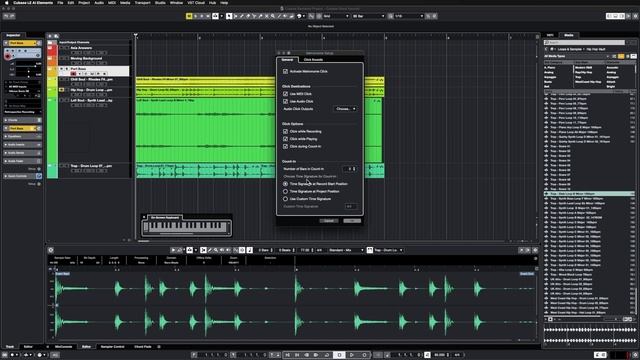The width and height of the screenshot is (640, 360).
Task: Open the gear setup icon at top right
Action: pyautogui.click(x=635, y=16)
